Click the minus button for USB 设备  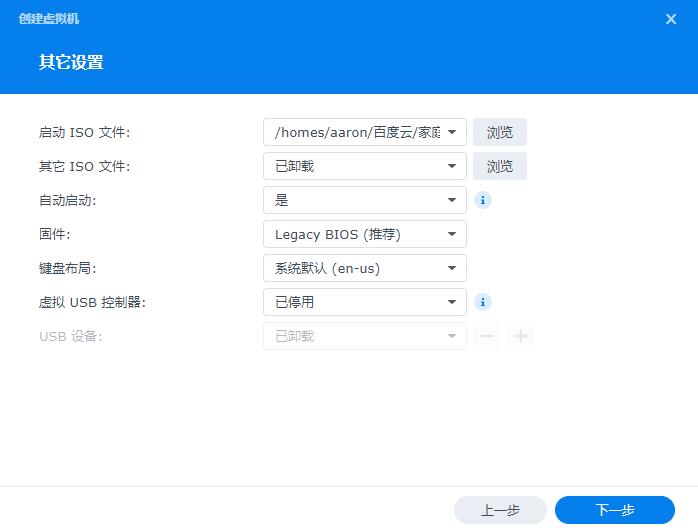point(487,336)
